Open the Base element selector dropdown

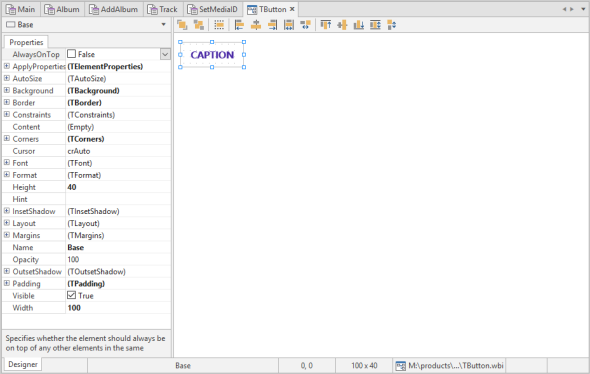coord(163,24)
